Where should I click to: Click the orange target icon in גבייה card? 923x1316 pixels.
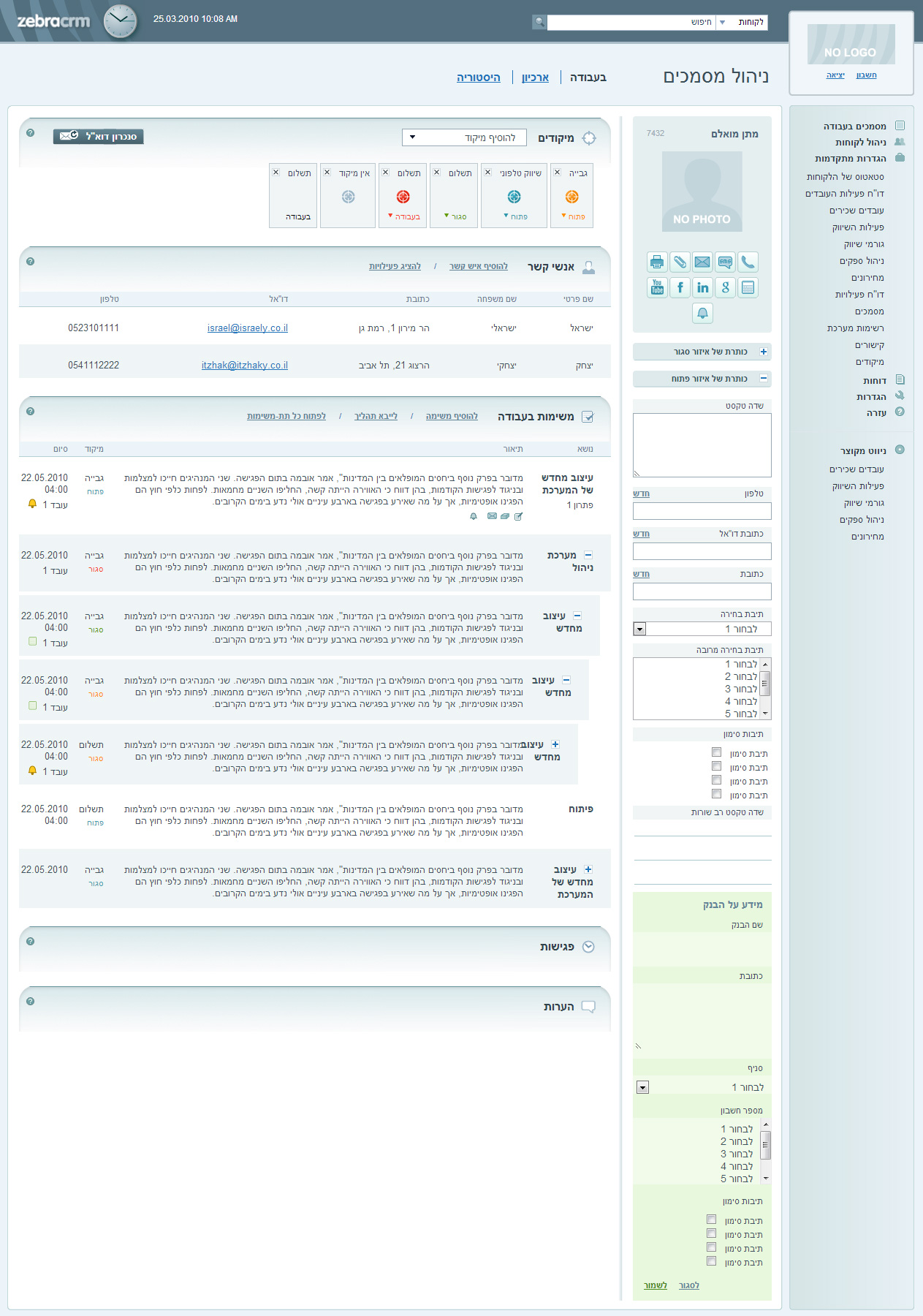tap(571, 197)
